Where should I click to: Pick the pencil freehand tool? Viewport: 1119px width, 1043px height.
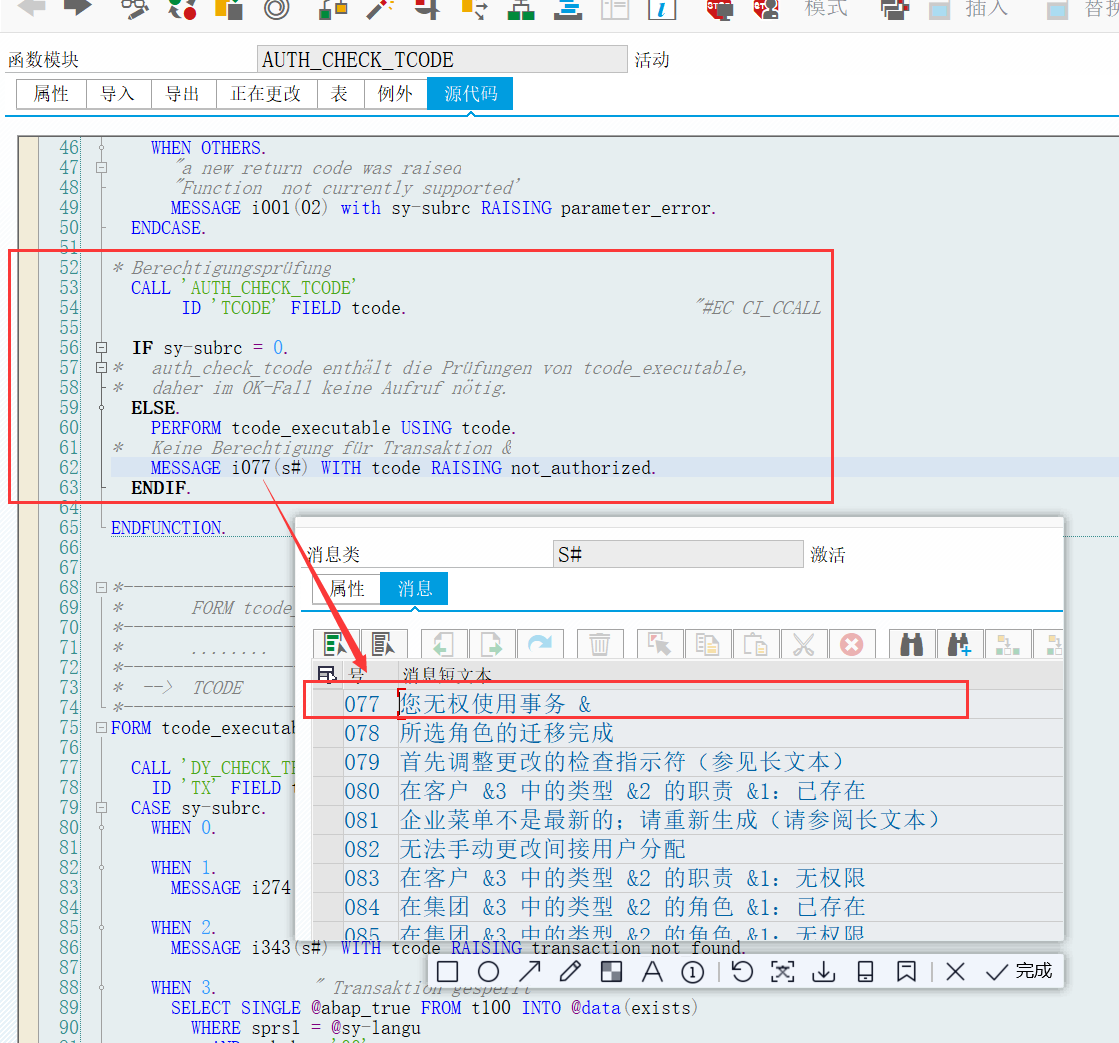(x=570, y=971)
